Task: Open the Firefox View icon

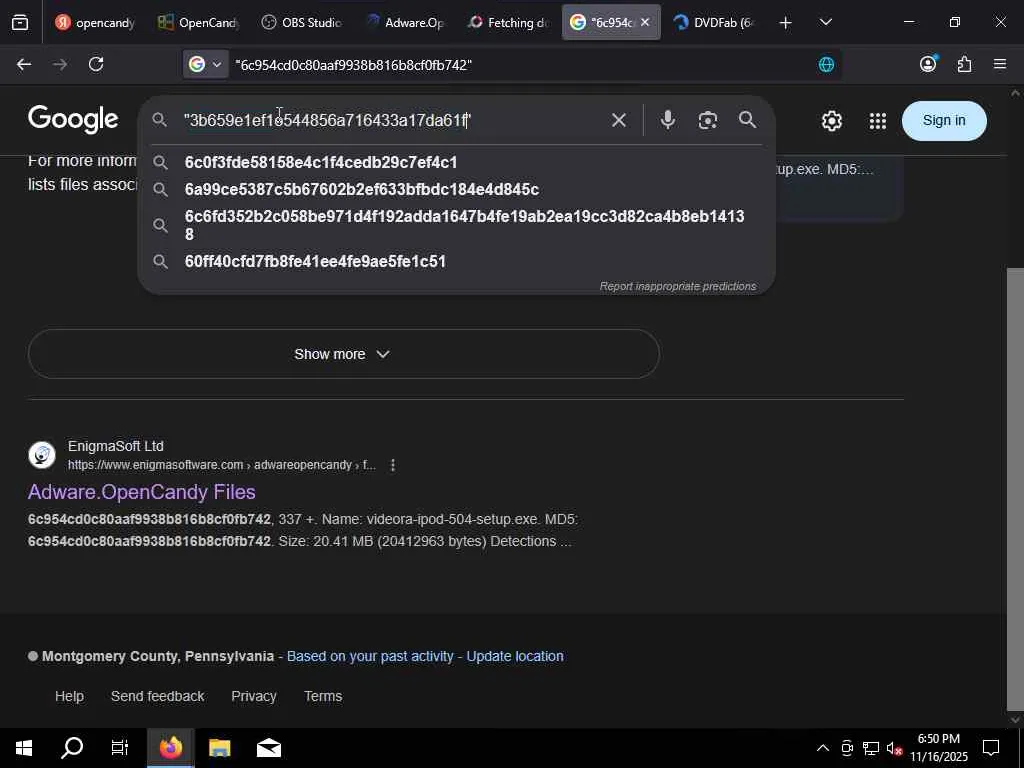Action: click(x=20, y=23)
